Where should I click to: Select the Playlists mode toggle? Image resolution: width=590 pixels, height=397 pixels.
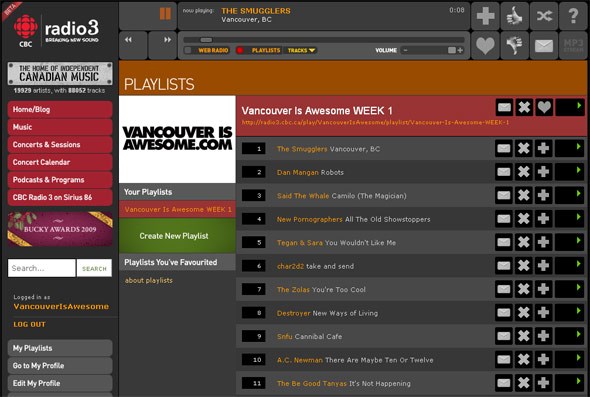[x=259, y=50]
